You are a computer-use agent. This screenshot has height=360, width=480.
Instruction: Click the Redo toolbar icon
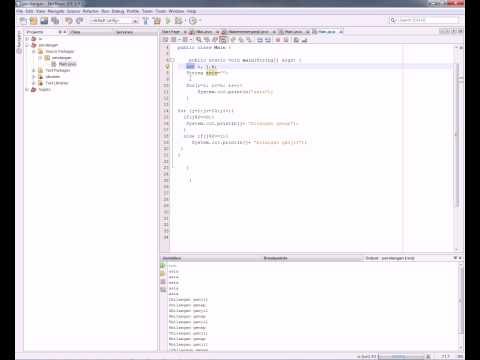click(x=79, y=21)
